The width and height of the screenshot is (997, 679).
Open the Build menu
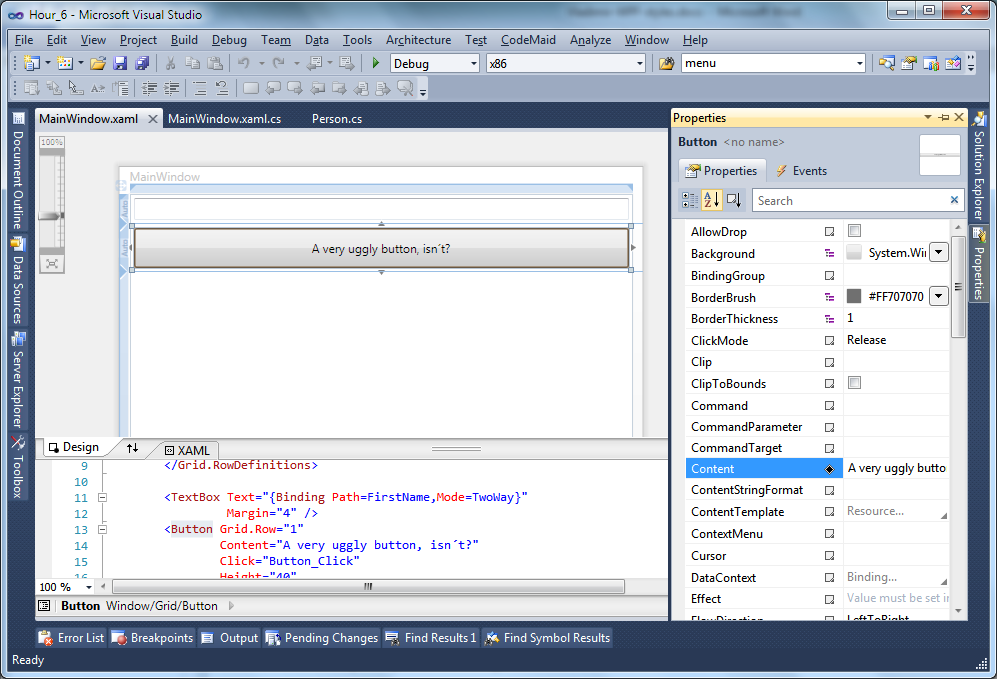184,40
